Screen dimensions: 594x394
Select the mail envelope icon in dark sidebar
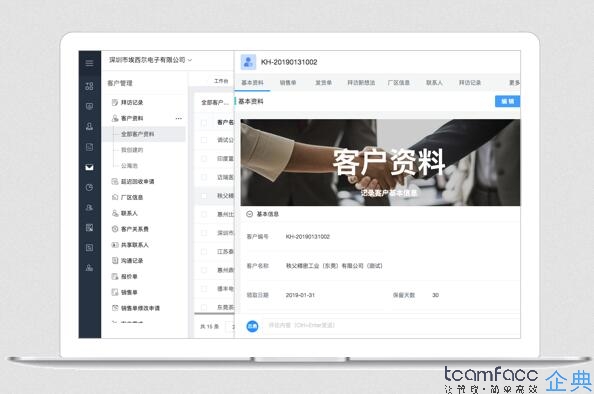tap(89, 167)
